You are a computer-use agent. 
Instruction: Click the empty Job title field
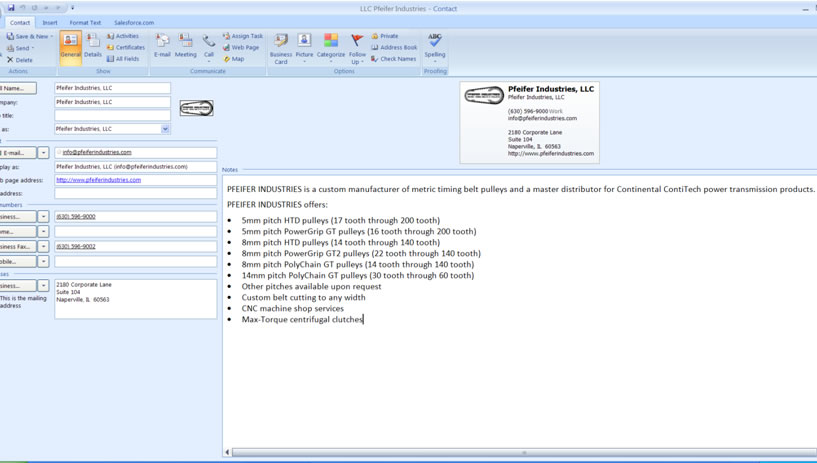[113, 116]
